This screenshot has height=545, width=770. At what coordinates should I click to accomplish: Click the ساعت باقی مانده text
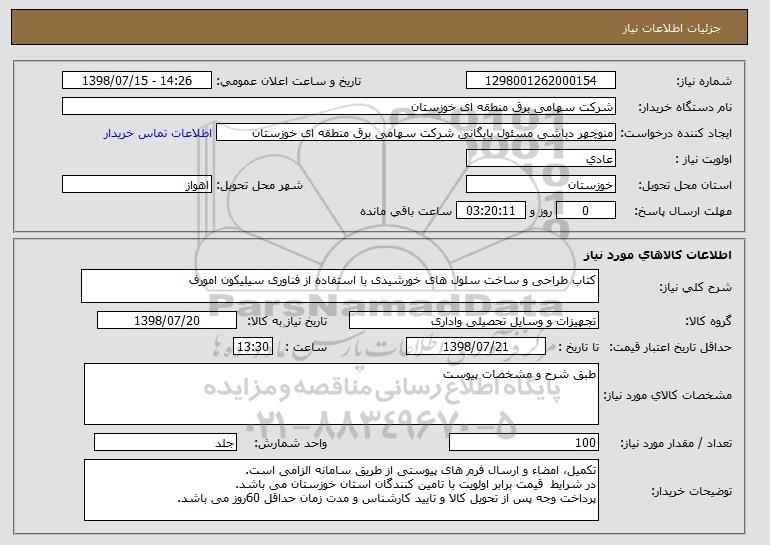[x=406, y=211]
